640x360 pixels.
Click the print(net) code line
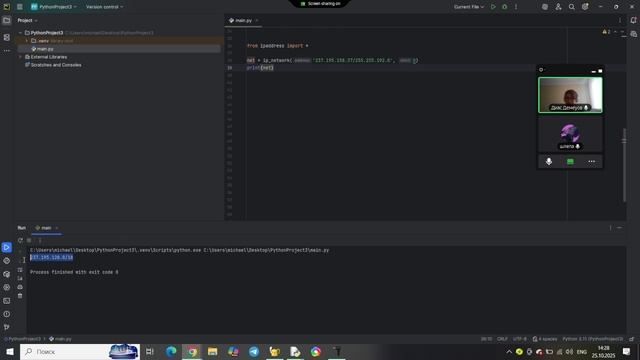click(260, 68)
